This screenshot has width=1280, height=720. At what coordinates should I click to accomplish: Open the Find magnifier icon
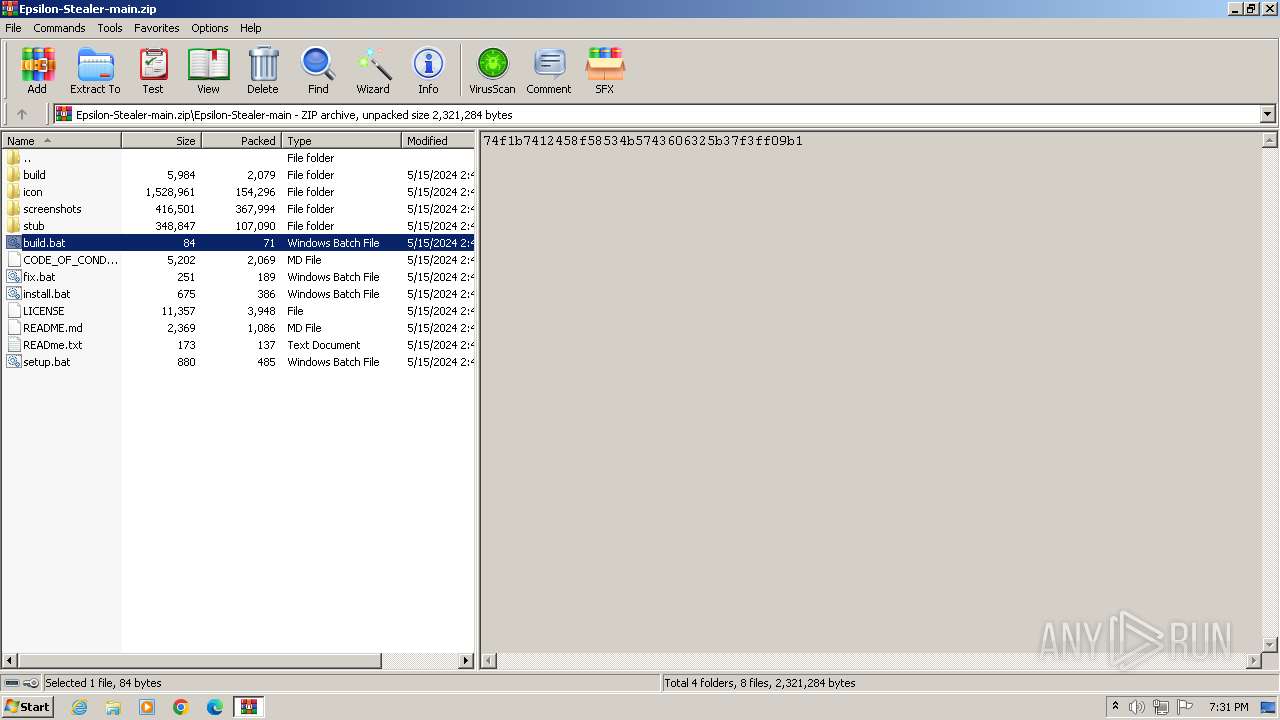tap(318, 71)
